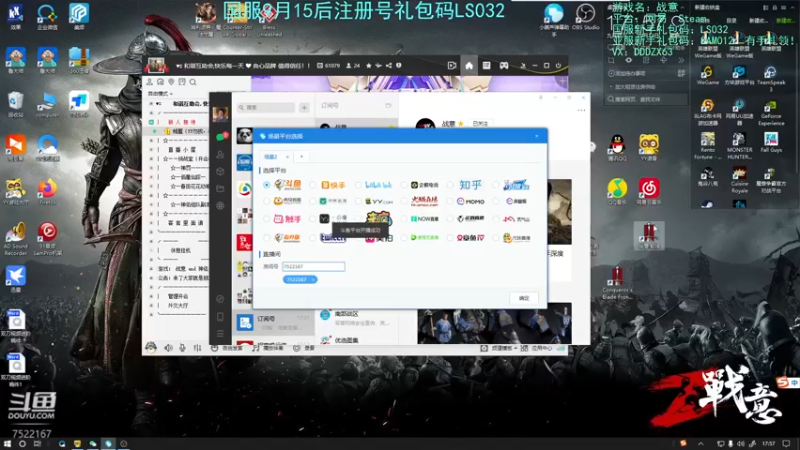Expand the free mode dropdown in YY
Screen dimensions: 800x450
(160, 94)
